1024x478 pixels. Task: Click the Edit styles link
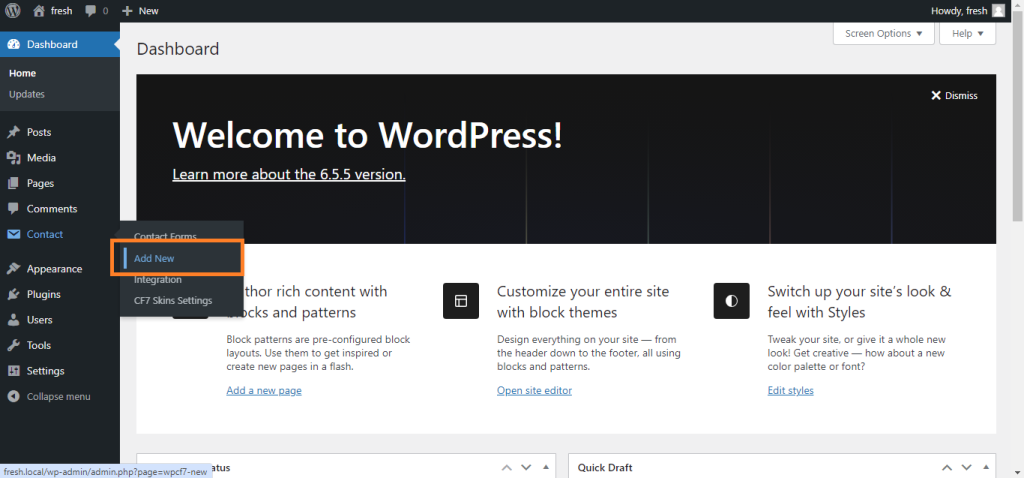(x=790, y=390)
